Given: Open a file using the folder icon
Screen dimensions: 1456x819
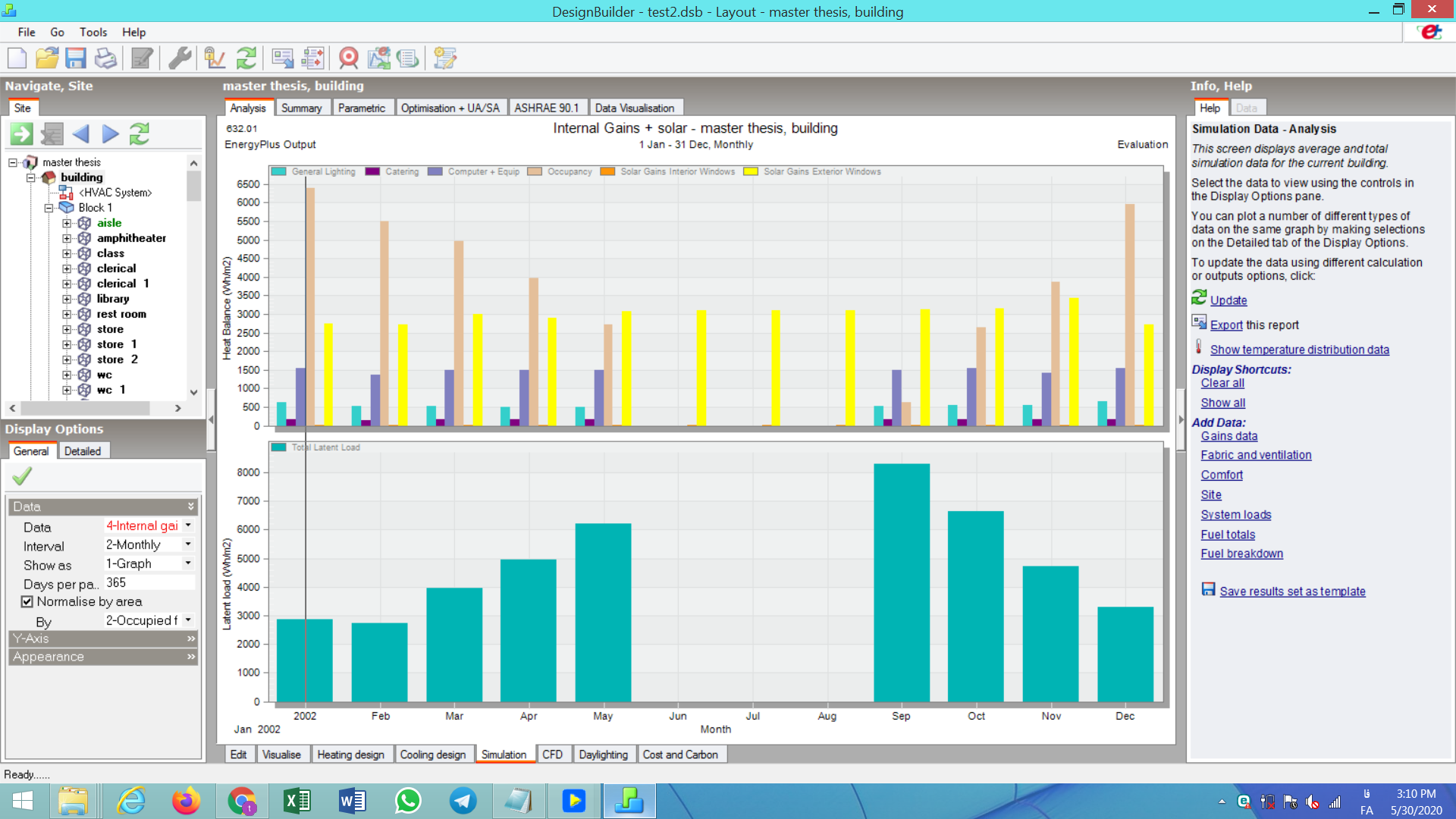Looking at the screenshot, I should click(x=46, y=58).
